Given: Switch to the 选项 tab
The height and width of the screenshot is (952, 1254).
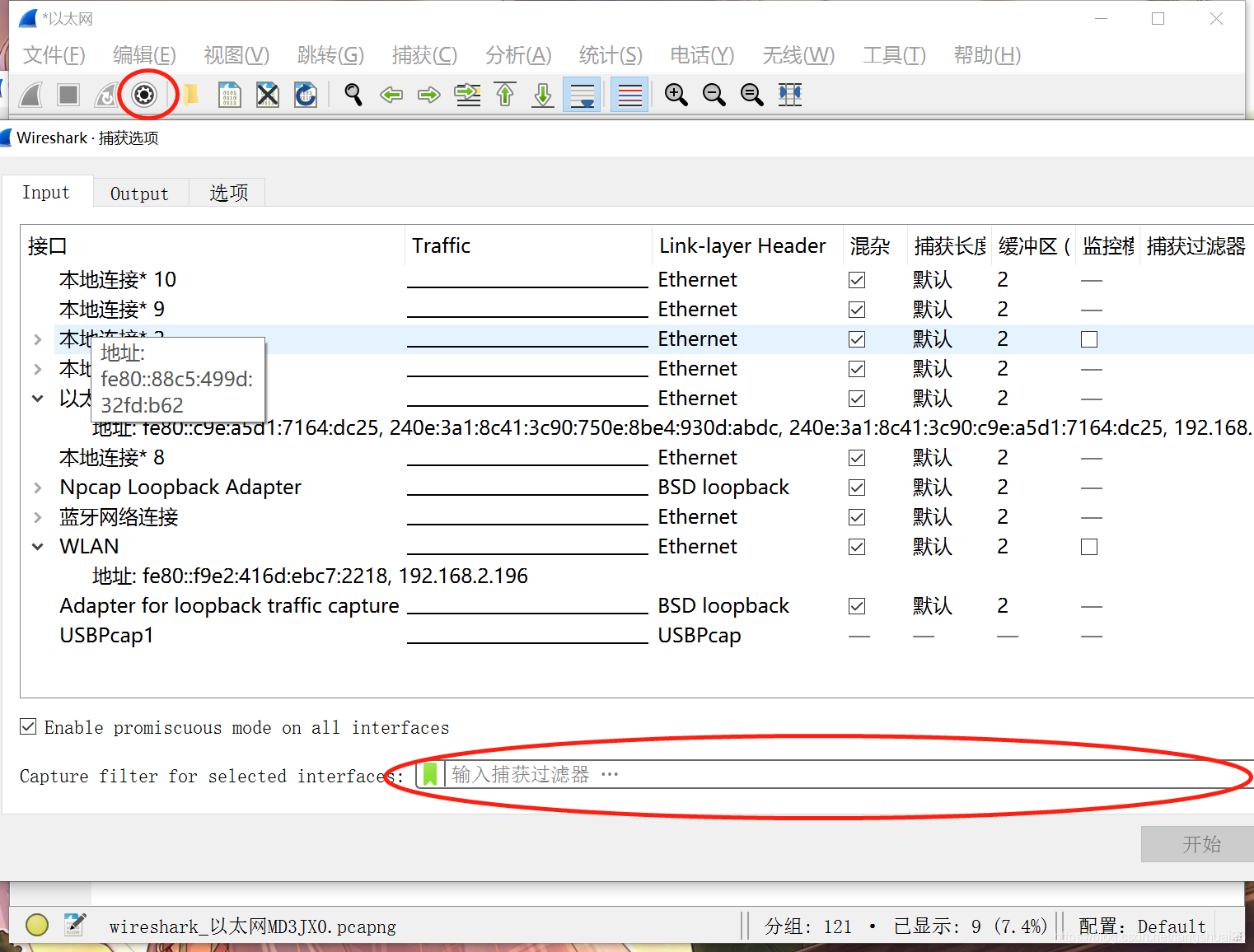Looking at the screenshot, I should 228,194.
